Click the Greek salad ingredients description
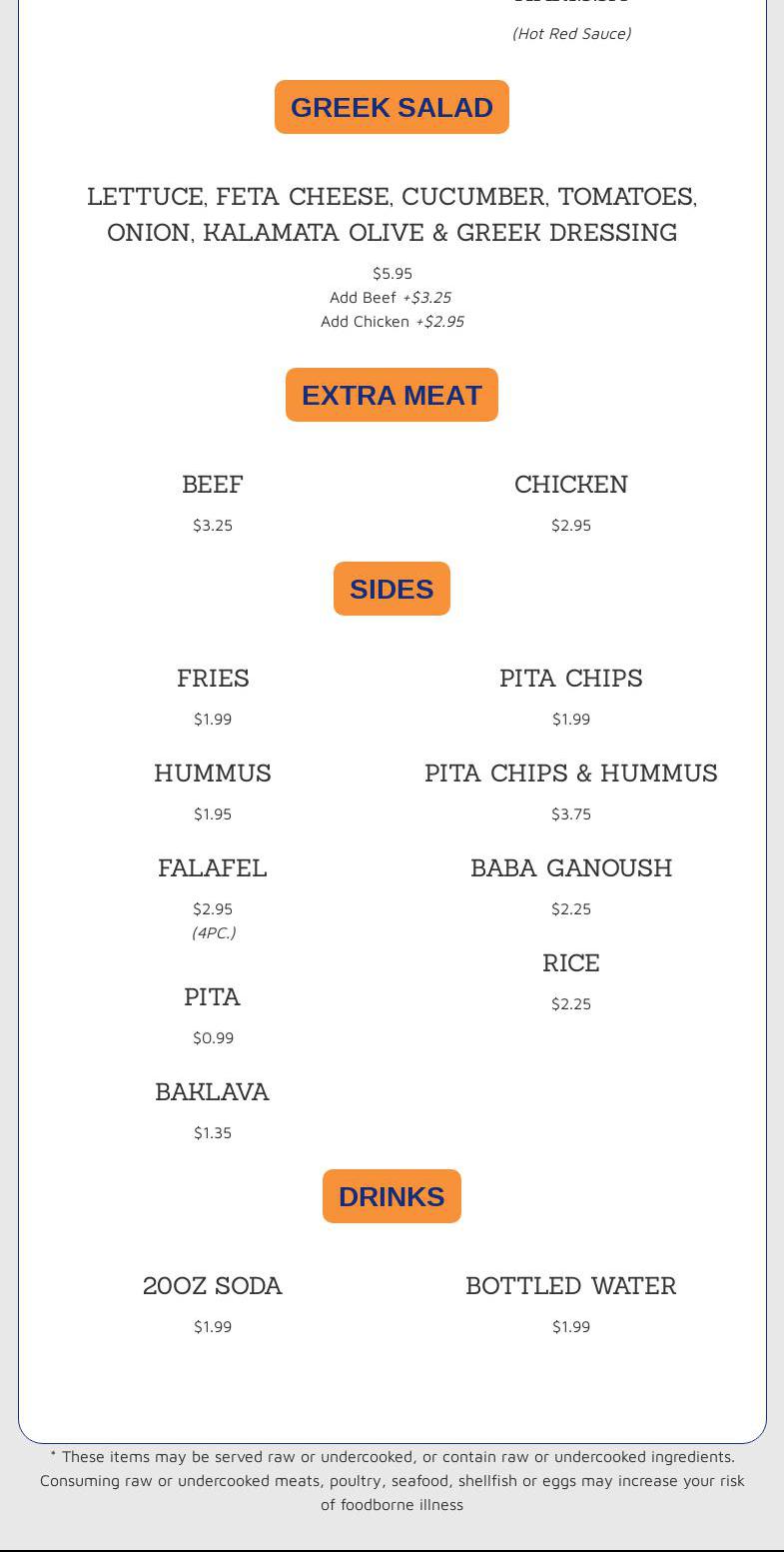 click(392, 214)
